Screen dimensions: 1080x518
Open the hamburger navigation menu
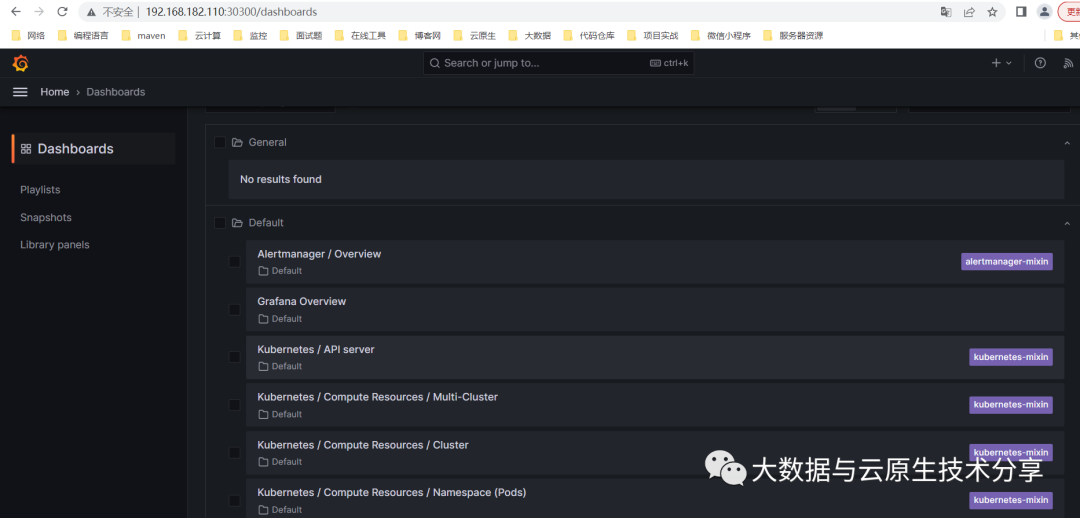(x=20, y=92)
